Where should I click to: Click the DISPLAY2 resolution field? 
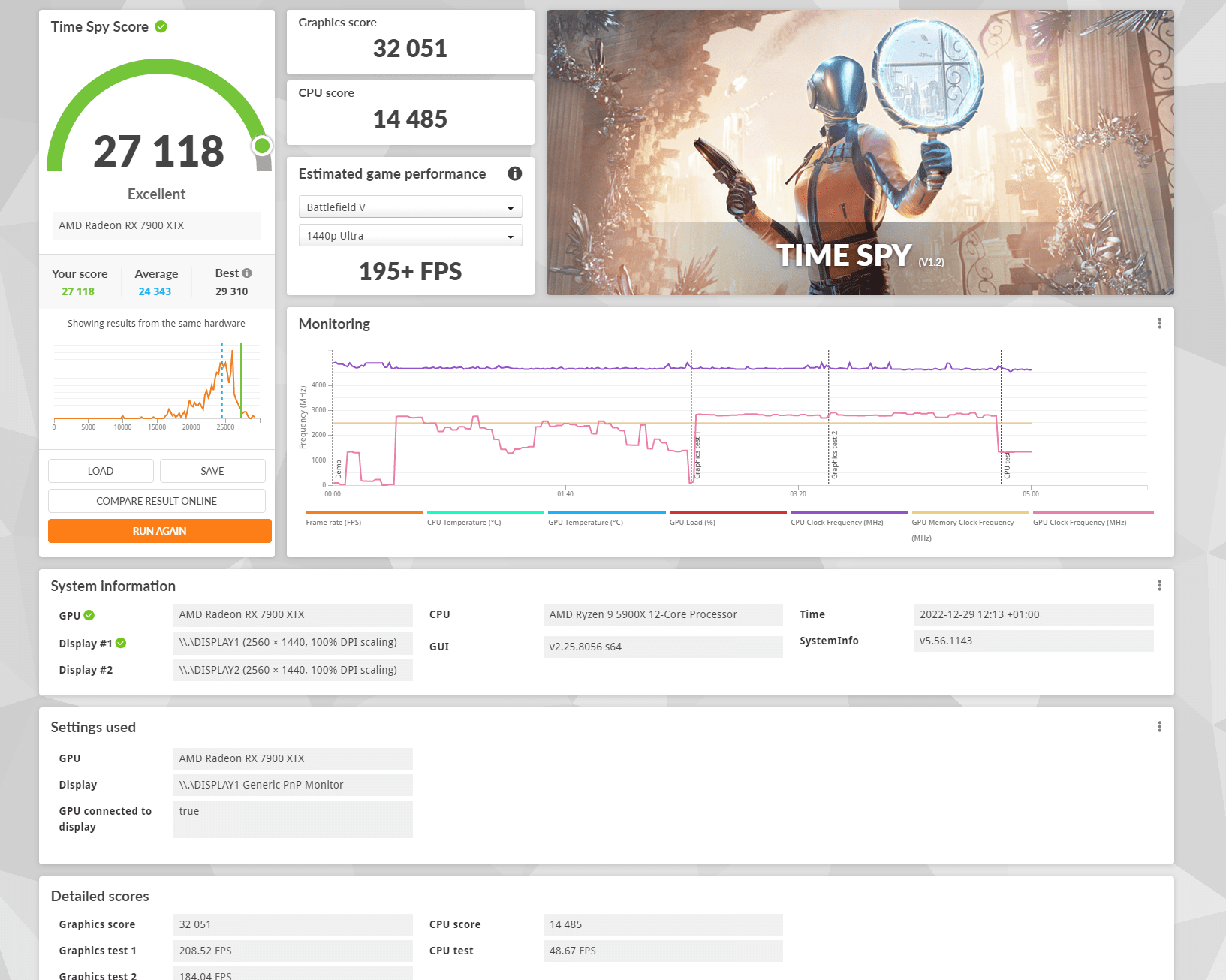(x=293, y=670)
